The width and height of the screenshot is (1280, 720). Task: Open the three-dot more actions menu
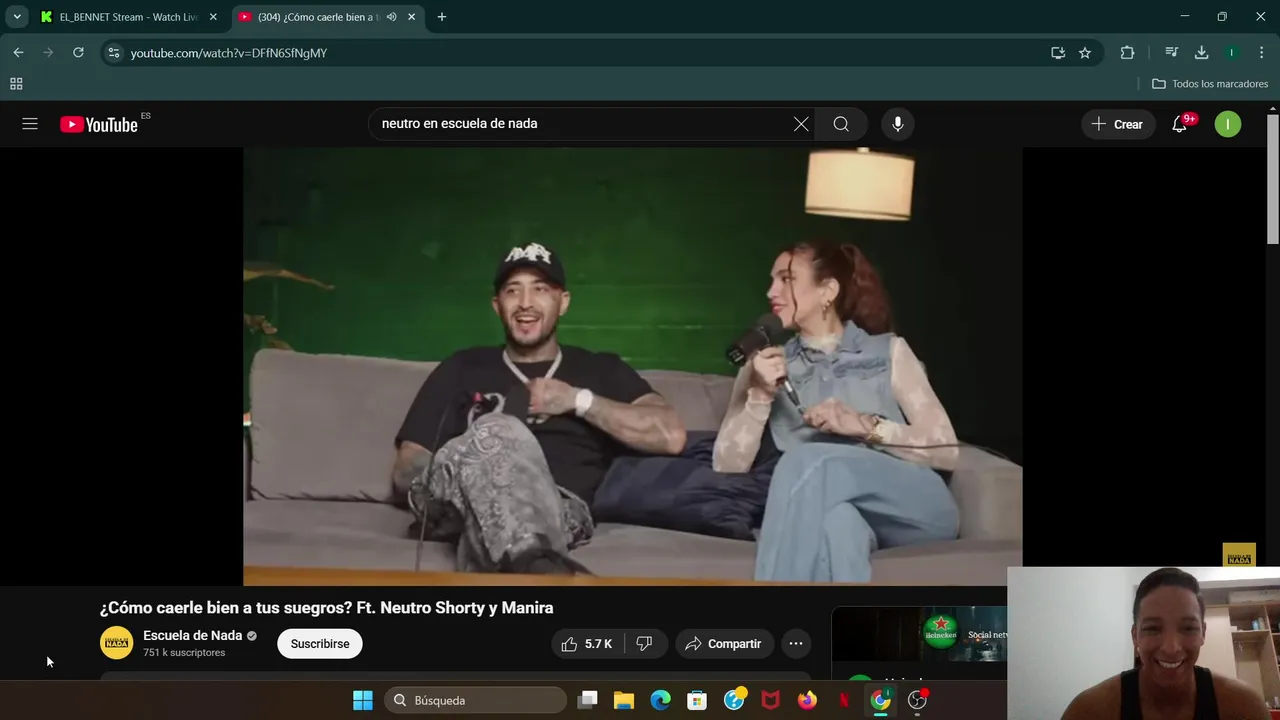796,644
